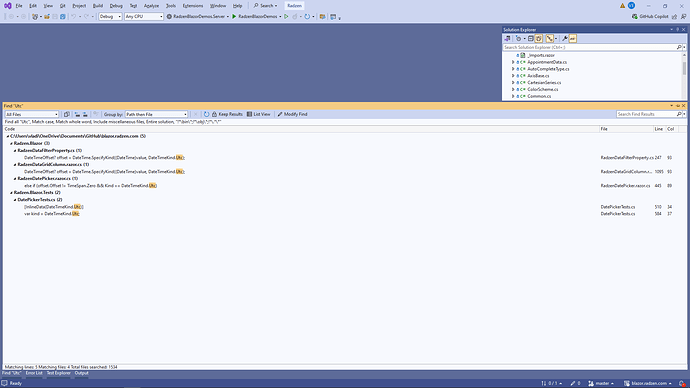Click Collapse All icon in Solution Explorer toolbar

click(531, 39)
